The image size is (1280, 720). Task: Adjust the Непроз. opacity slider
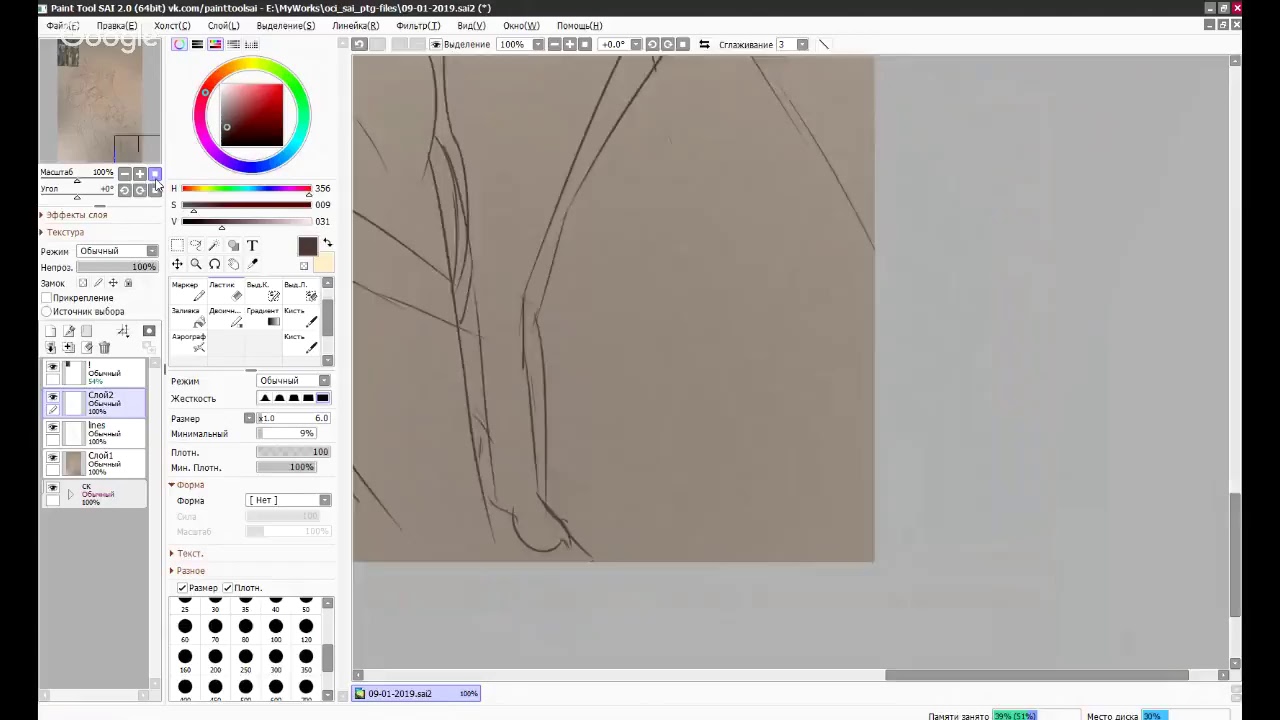(117, 267)
